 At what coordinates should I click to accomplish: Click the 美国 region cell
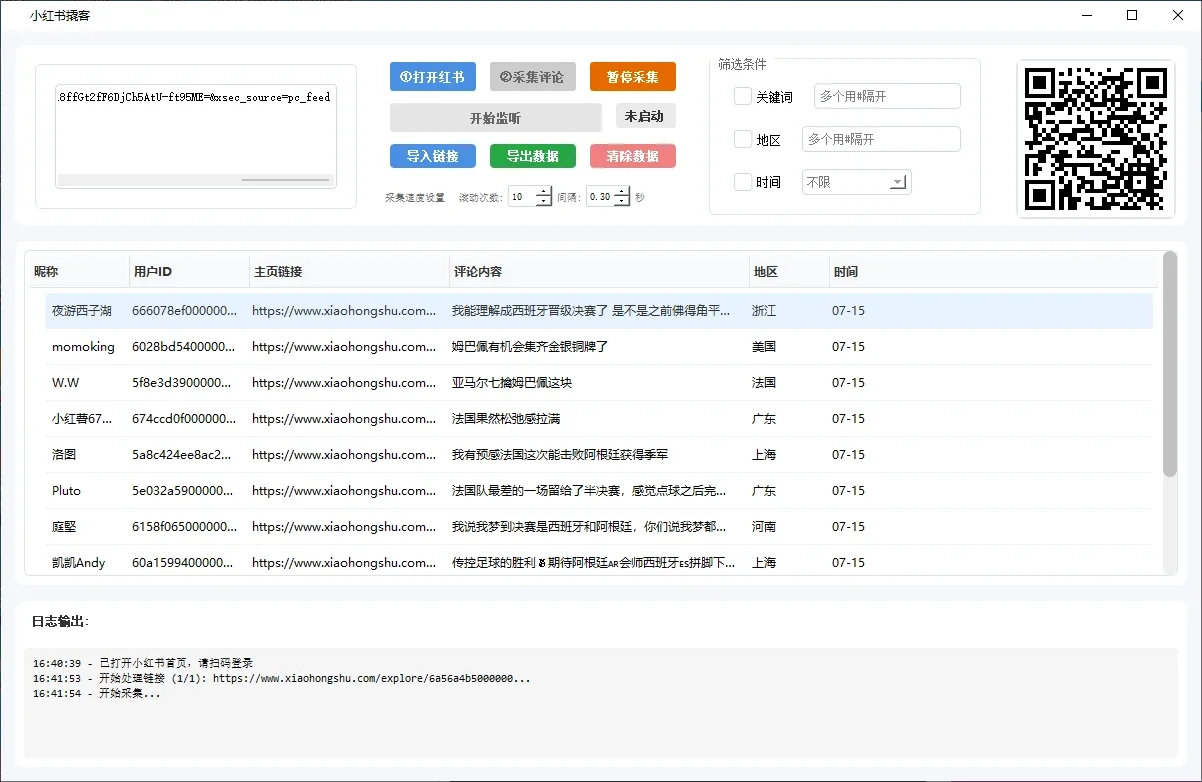click(764, 347)
